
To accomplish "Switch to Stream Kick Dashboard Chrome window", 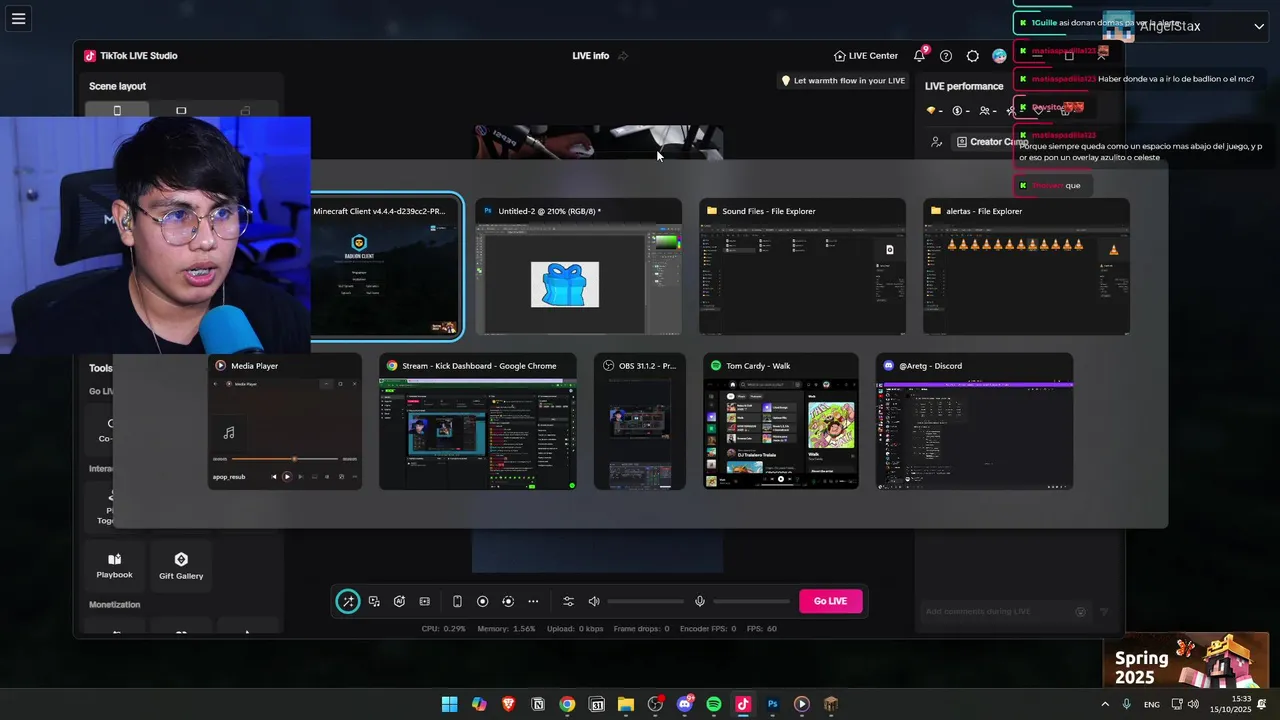I will [478, 421].
